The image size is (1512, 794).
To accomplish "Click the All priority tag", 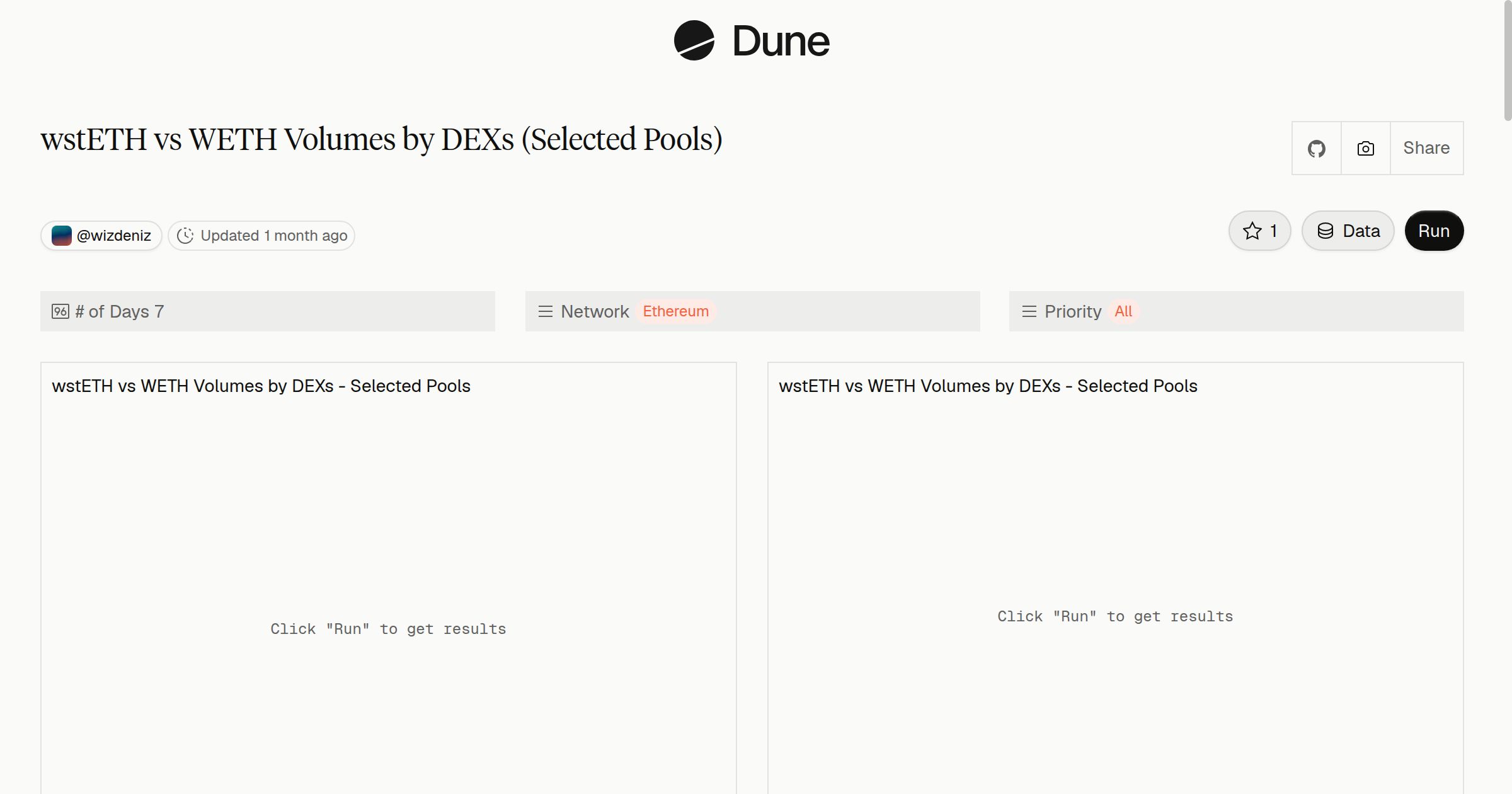I will coord(1123,311).
